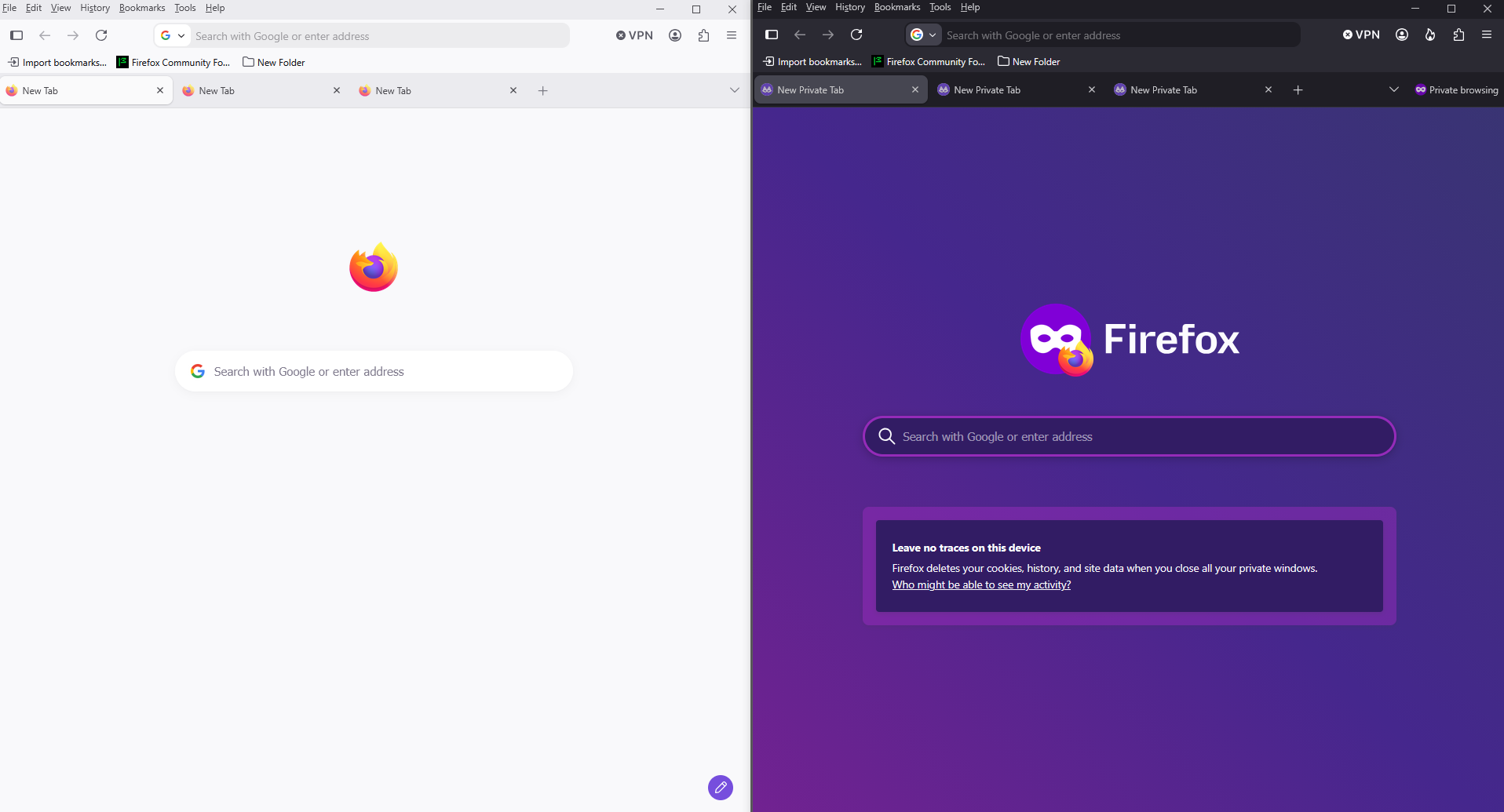Open the Tools menu in the private window
This screenshot has height=812, width=1504.
[940, 7]
